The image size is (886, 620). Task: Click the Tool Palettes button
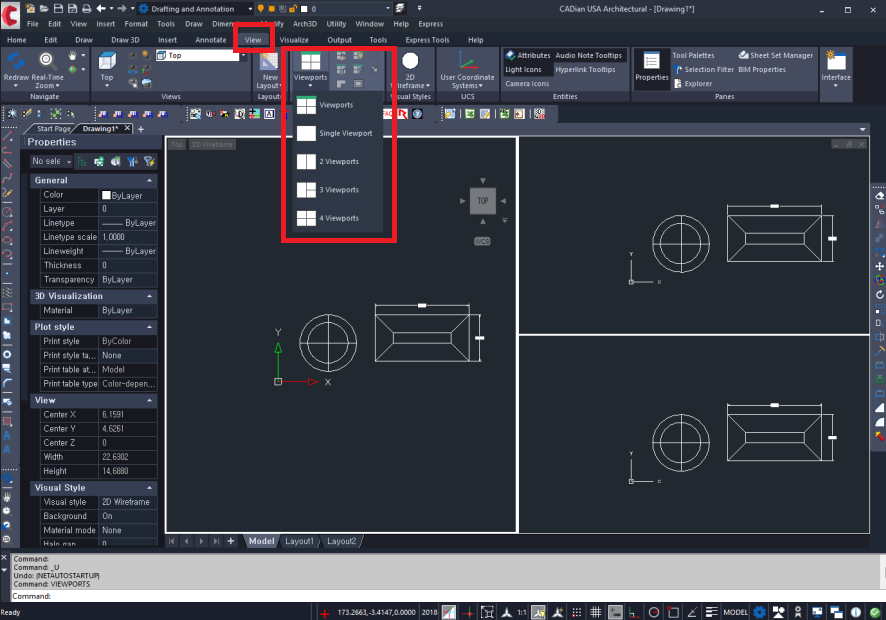693,56
